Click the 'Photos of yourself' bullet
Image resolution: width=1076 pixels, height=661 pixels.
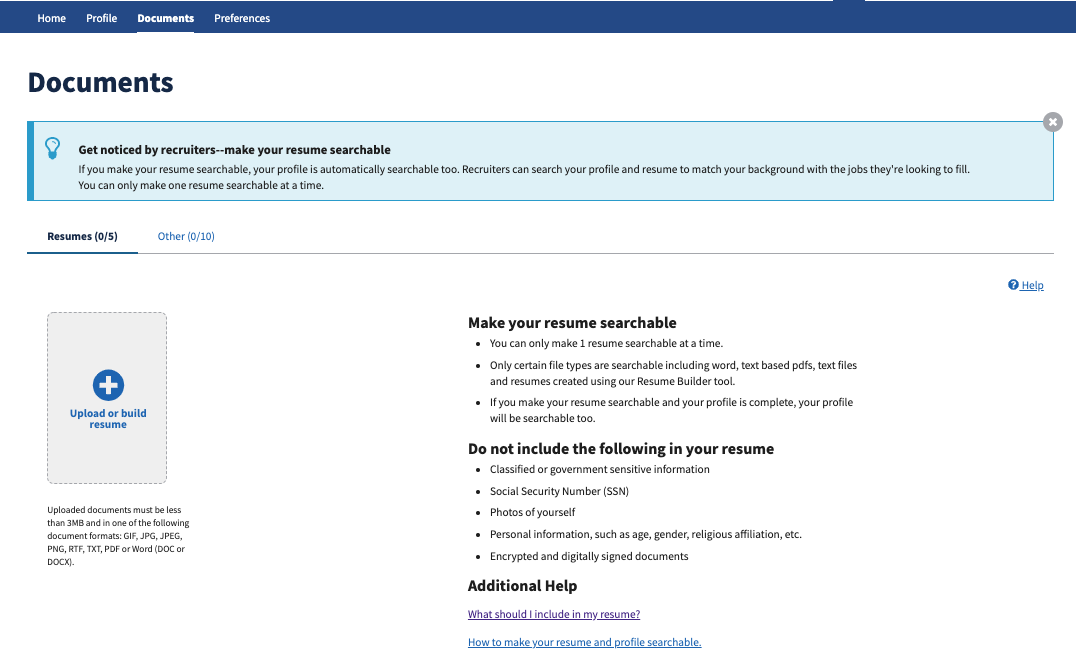pyautogui.click(x=533, y=513)
